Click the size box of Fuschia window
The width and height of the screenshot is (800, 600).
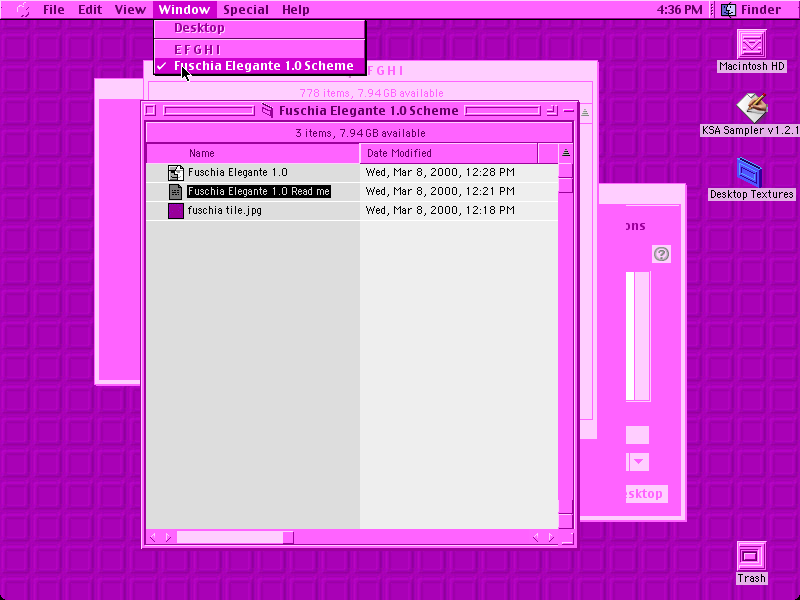tap(567, 538)
